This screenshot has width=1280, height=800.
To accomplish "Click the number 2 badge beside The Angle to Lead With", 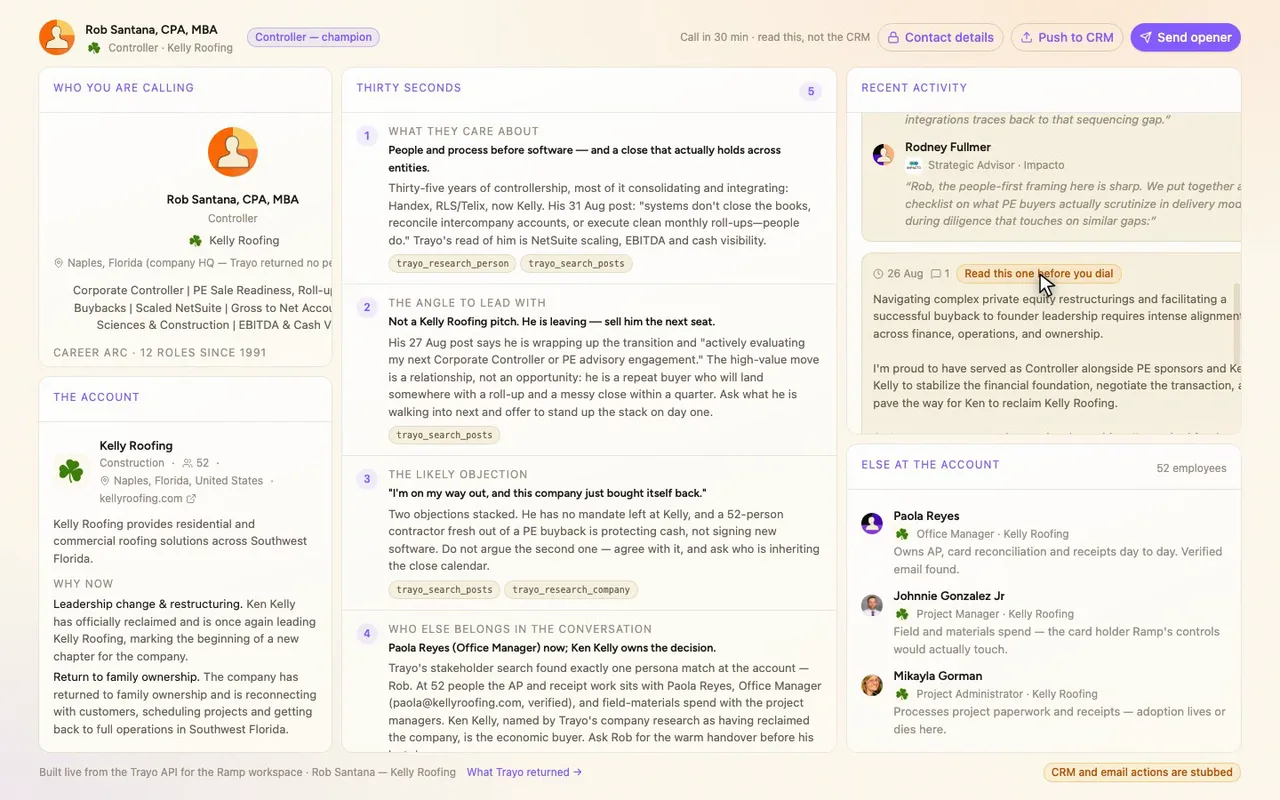I will [x=367, y=308].
